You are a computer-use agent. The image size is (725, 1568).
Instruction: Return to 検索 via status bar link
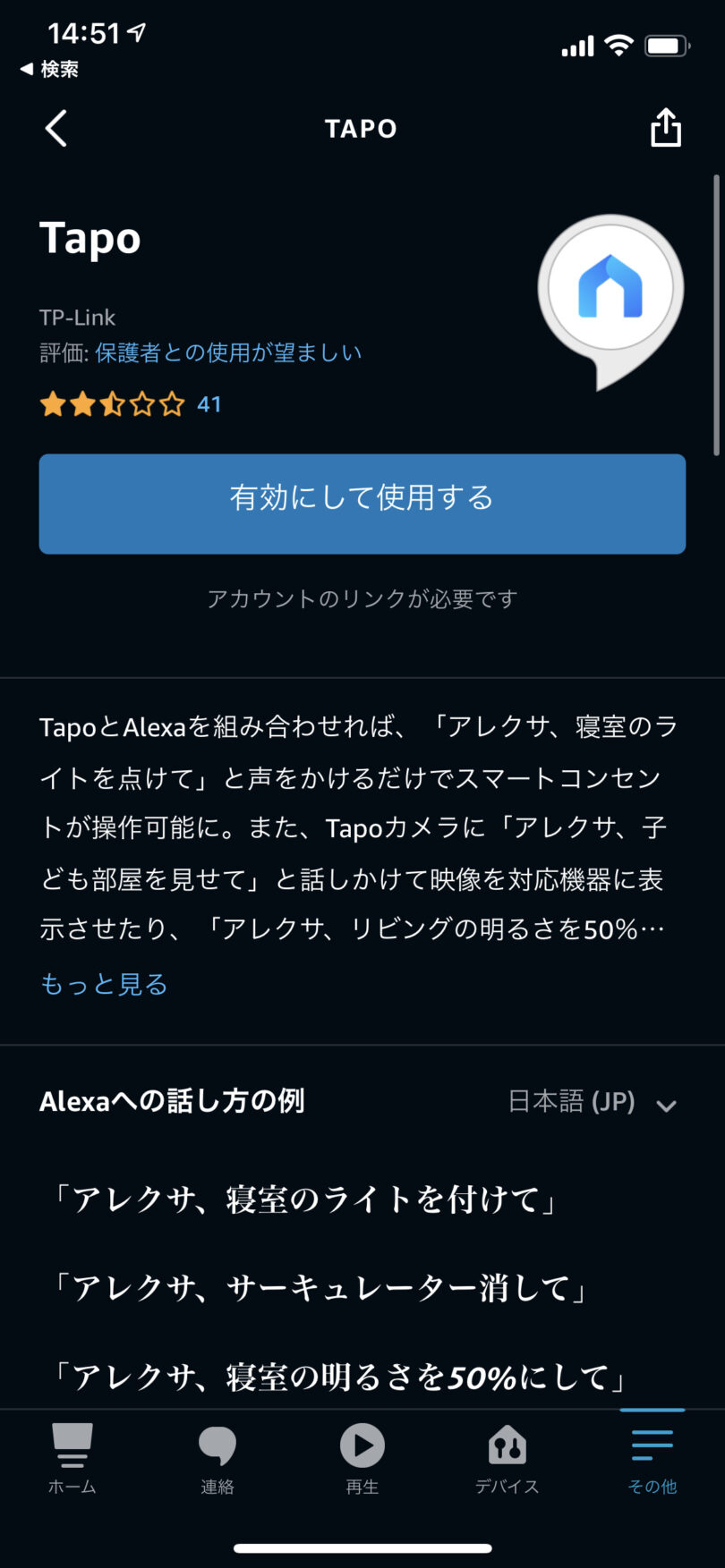pyautogui.click(x=50, y=69)
